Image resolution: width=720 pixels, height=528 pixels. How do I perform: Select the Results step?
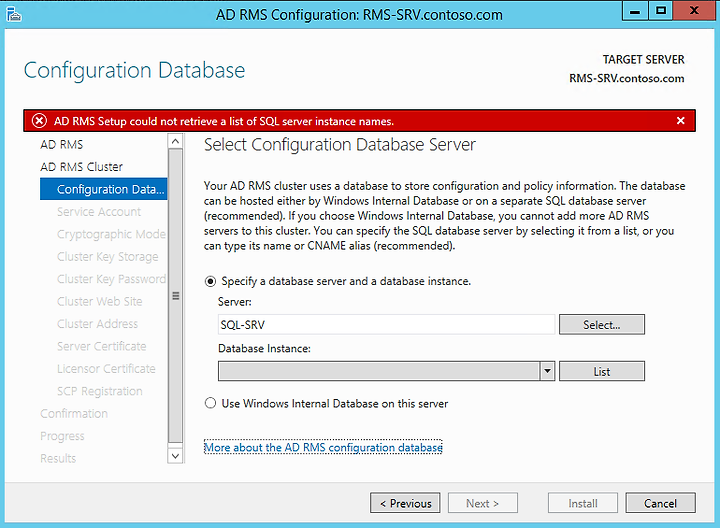tap(58, 458)
